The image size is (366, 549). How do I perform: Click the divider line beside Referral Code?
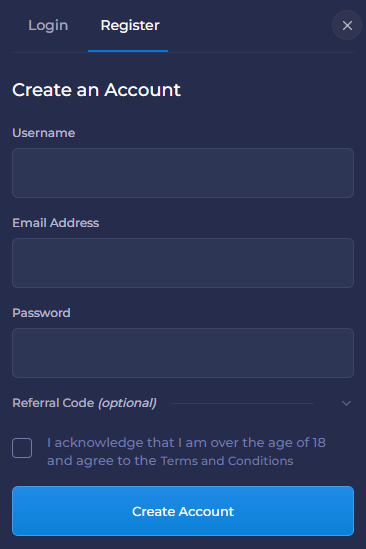242,403
